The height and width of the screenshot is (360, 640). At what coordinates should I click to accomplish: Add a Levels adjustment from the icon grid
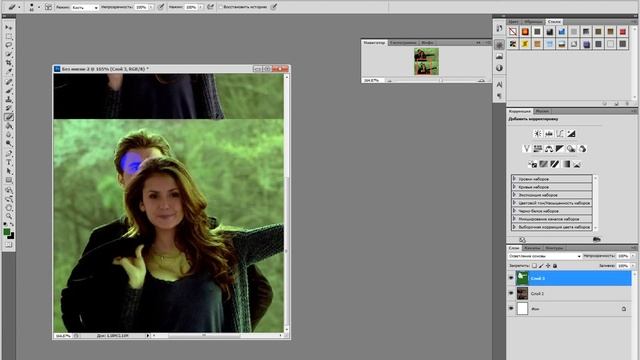coord(549,133)
